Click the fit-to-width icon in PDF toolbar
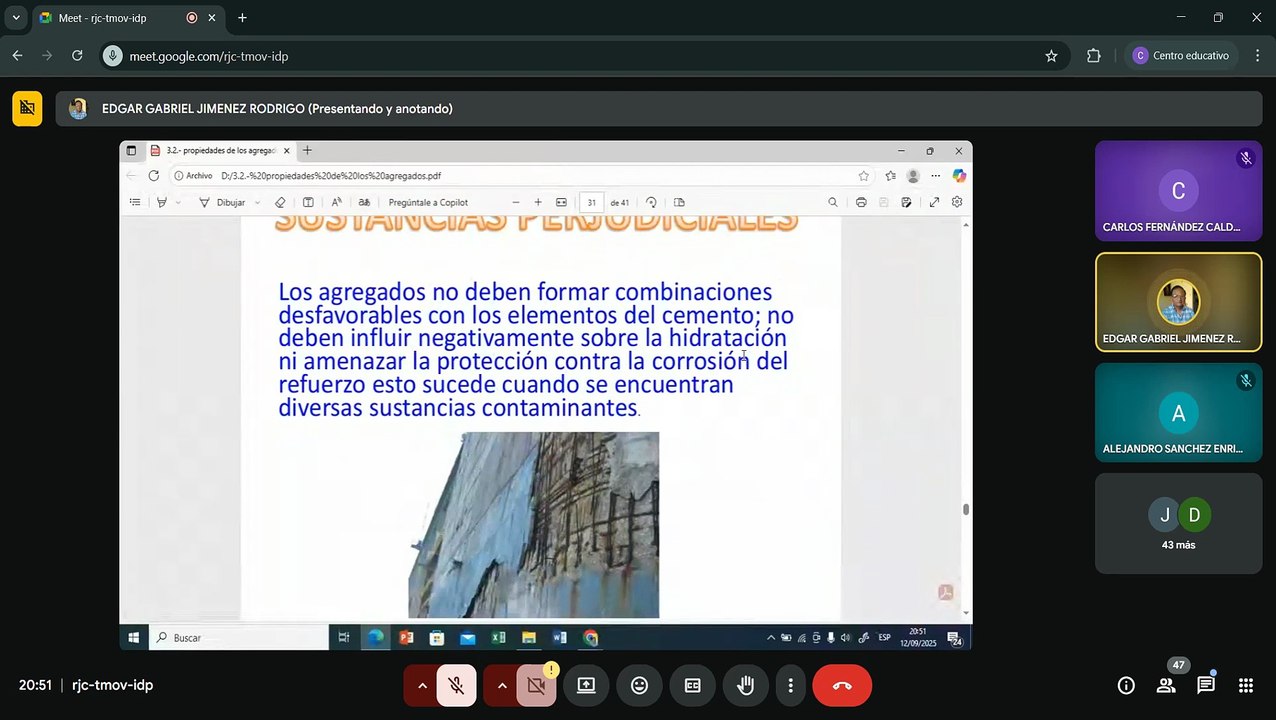Screen dimensions: 1276x720 point(561,202)
